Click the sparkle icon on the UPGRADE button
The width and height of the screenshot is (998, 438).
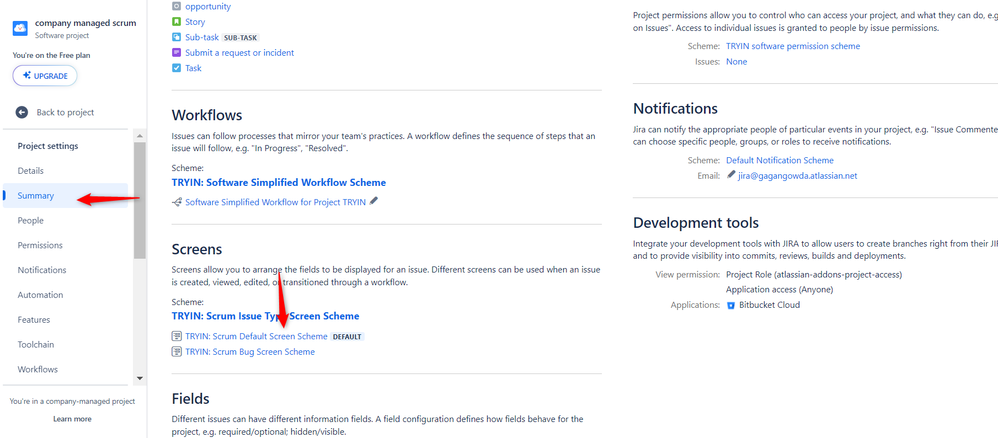(x=27, y=75)
